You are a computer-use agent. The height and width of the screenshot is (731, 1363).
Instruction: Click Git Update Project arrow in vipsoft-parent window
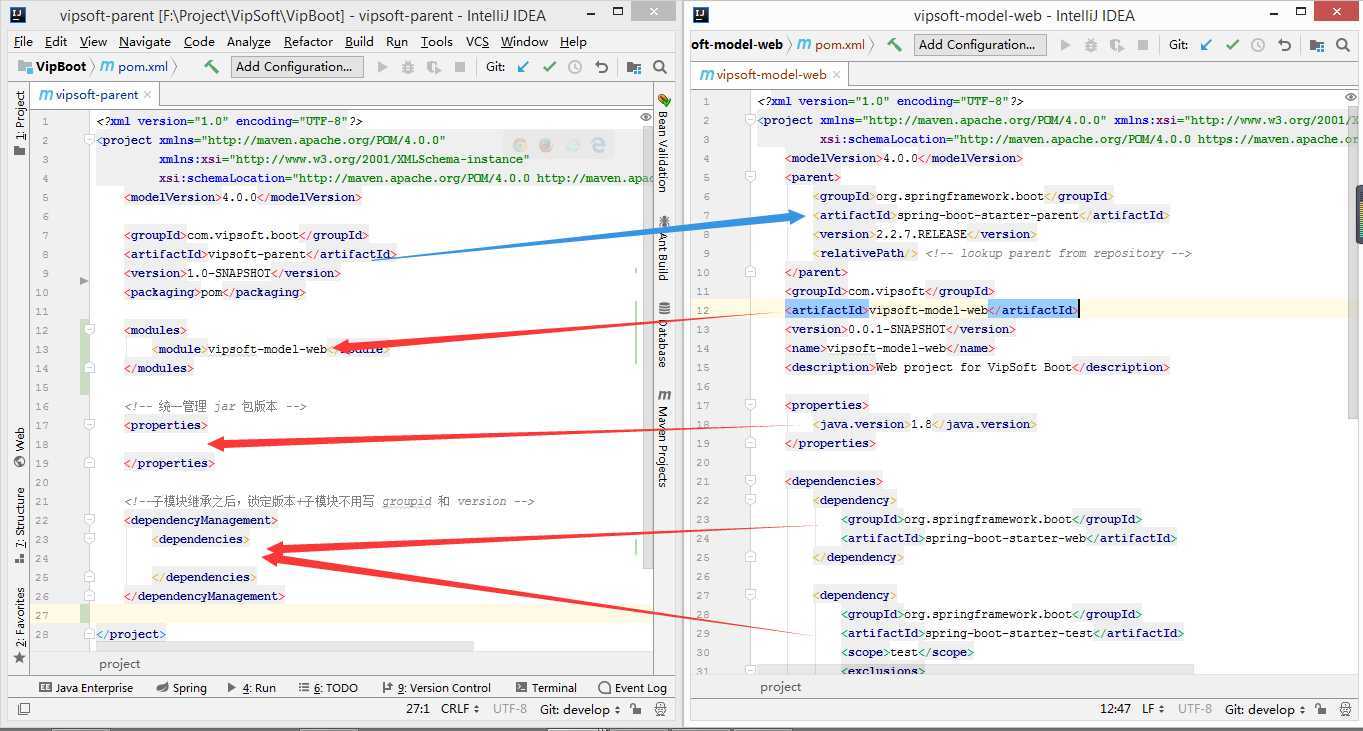pyautogui.click(x=523, y=67)
